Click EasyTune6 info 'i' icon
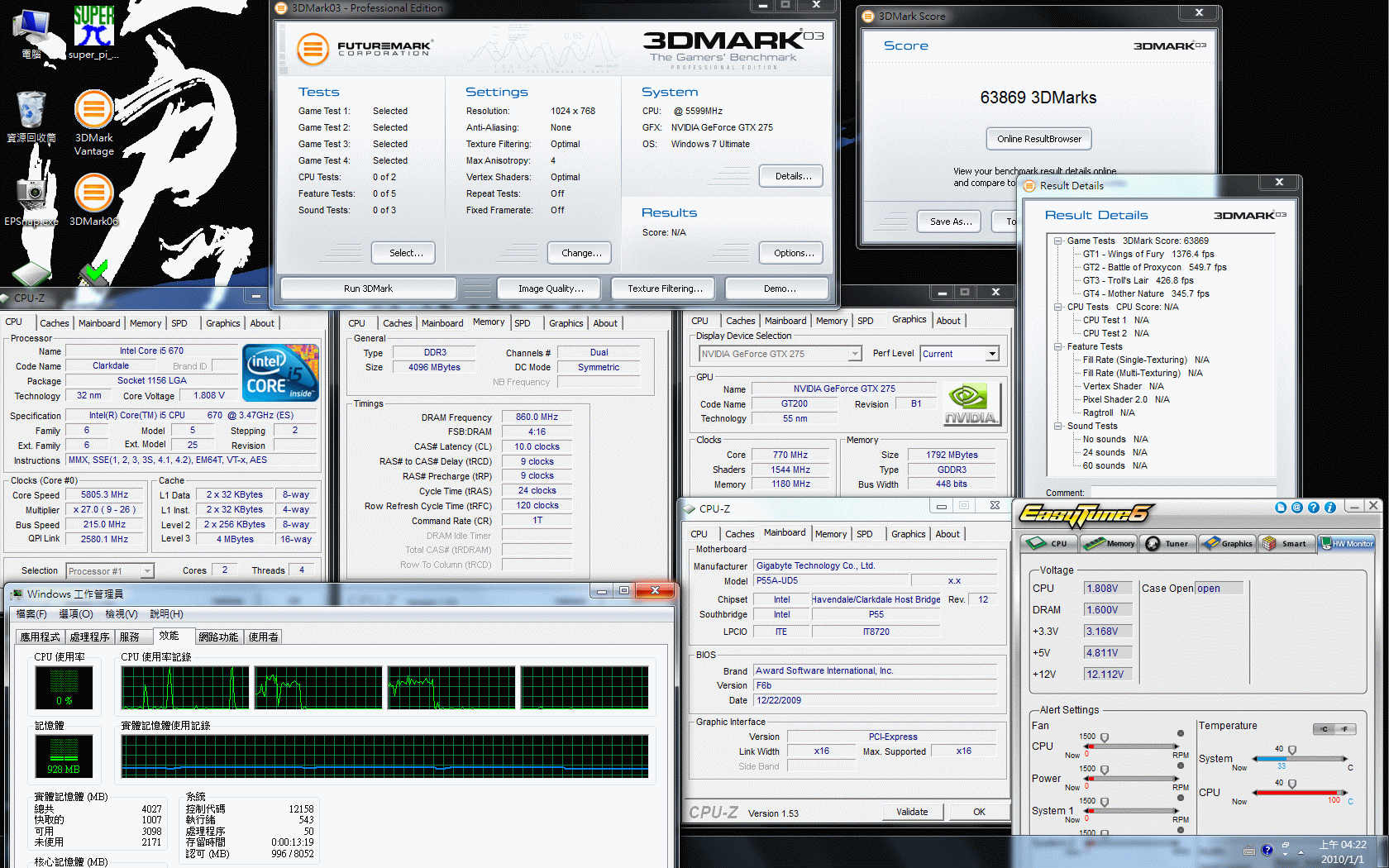The height and width of the screenshot is (868, 1389). coord(1330,508)
